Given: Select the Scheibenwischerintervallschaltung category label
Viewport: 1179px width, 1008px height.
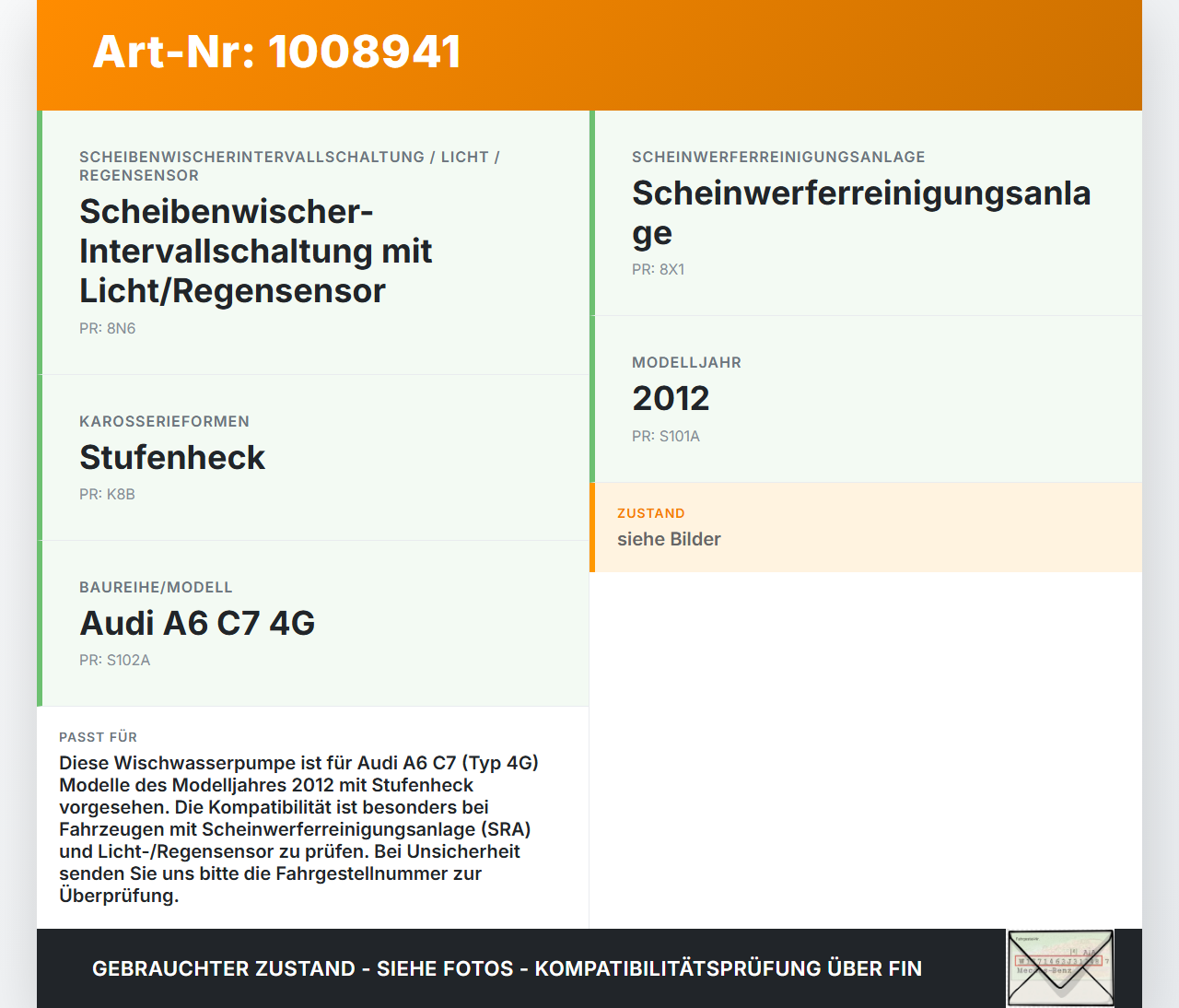Looking at the screenshot, I should pyautogui.click(x=289, y=166).
